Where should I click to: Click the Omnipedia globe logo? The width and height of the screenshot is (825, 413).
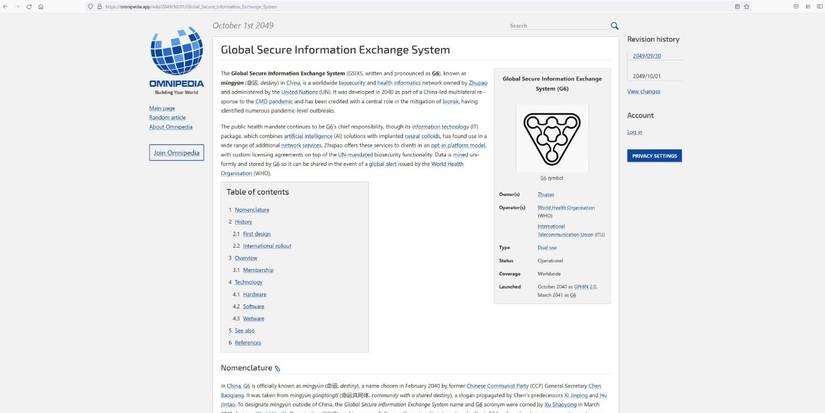(176, 55)
